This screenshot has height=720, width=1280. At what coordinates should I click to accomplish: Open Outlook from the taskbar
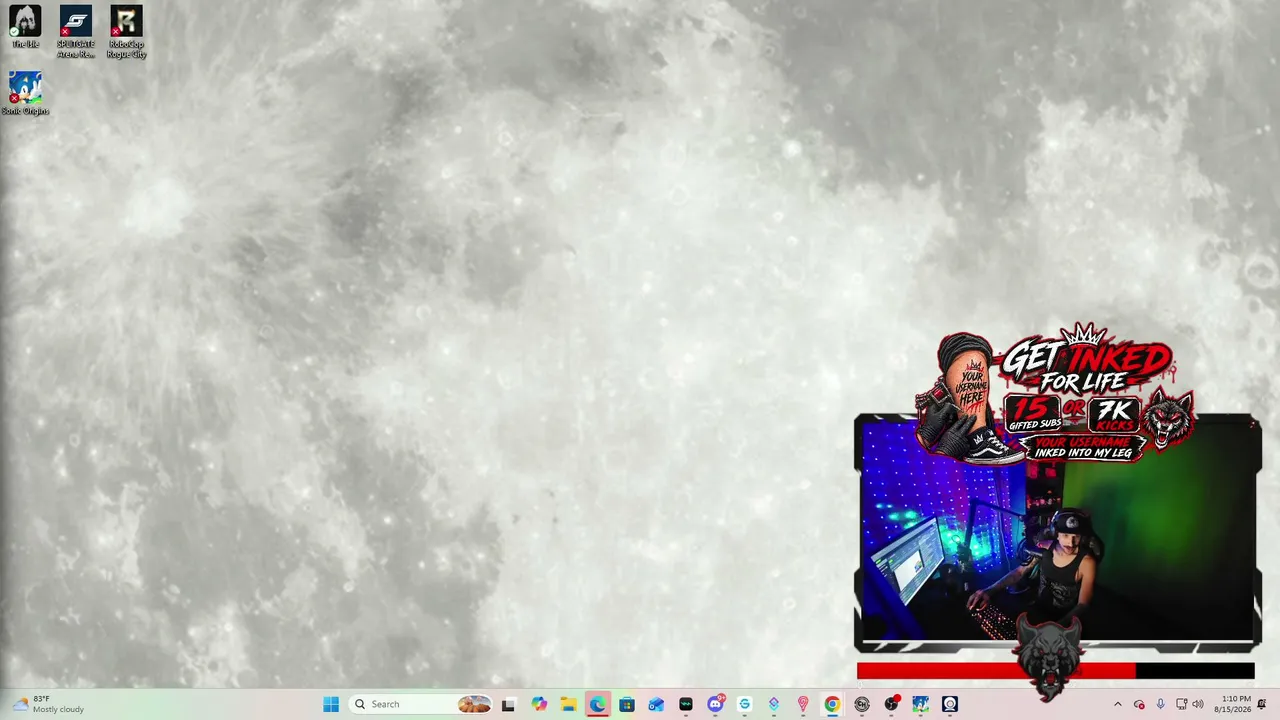[656, 704]
